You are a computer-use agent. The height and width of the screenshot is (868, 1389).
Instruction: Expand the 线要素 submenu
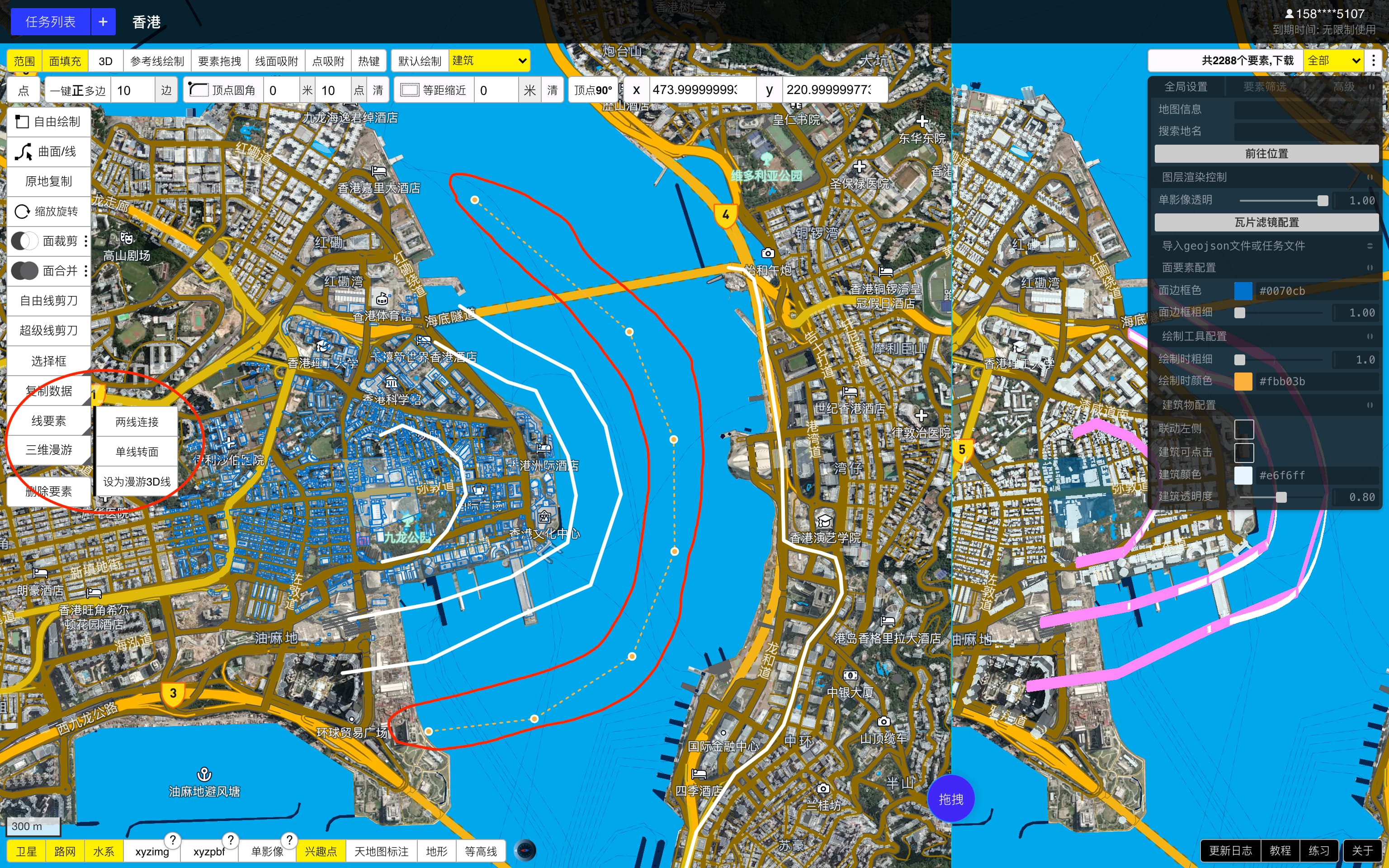(49, 421)
